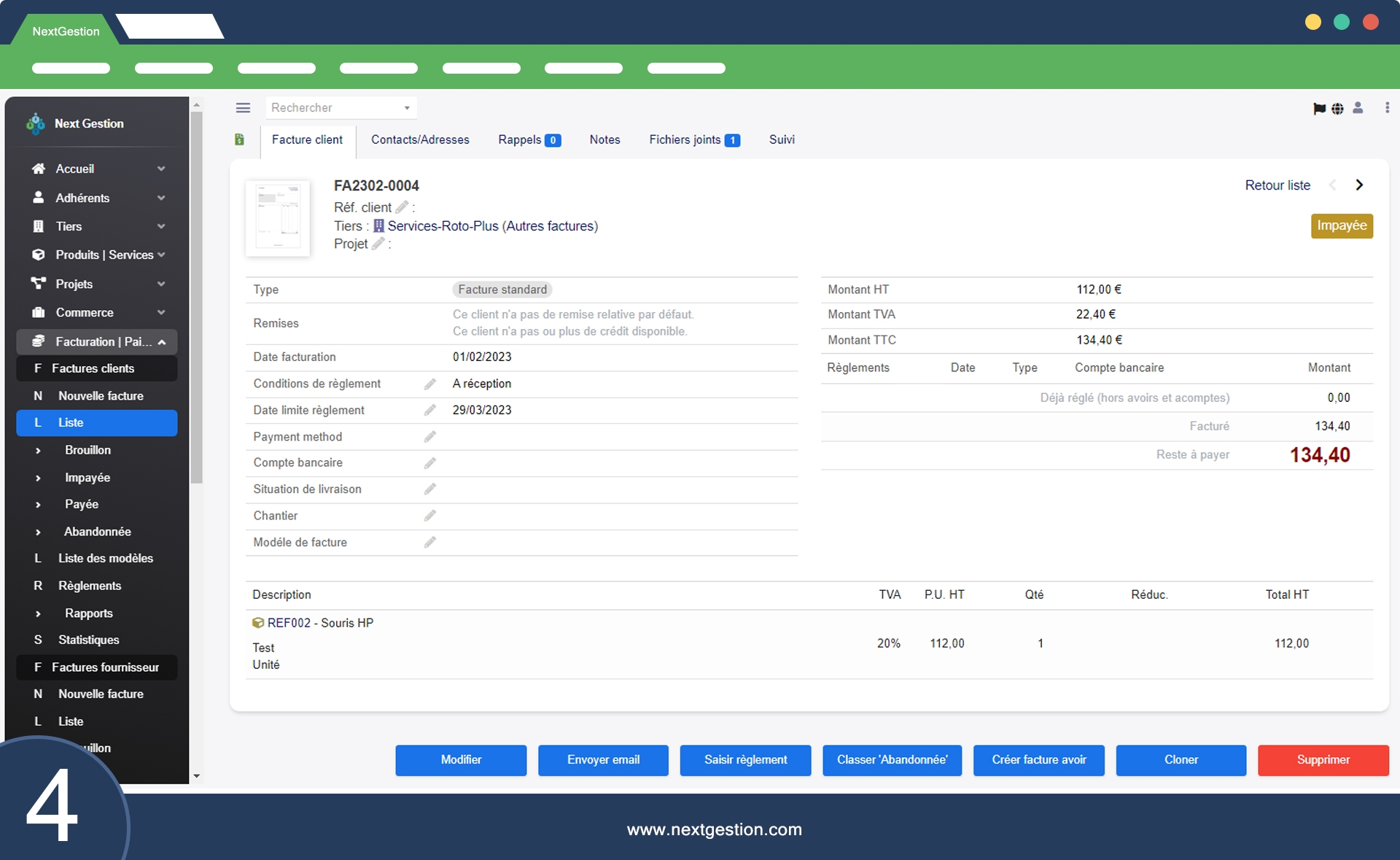Click the globe language icon
1400x860 pixels.
coord(1337,109)
